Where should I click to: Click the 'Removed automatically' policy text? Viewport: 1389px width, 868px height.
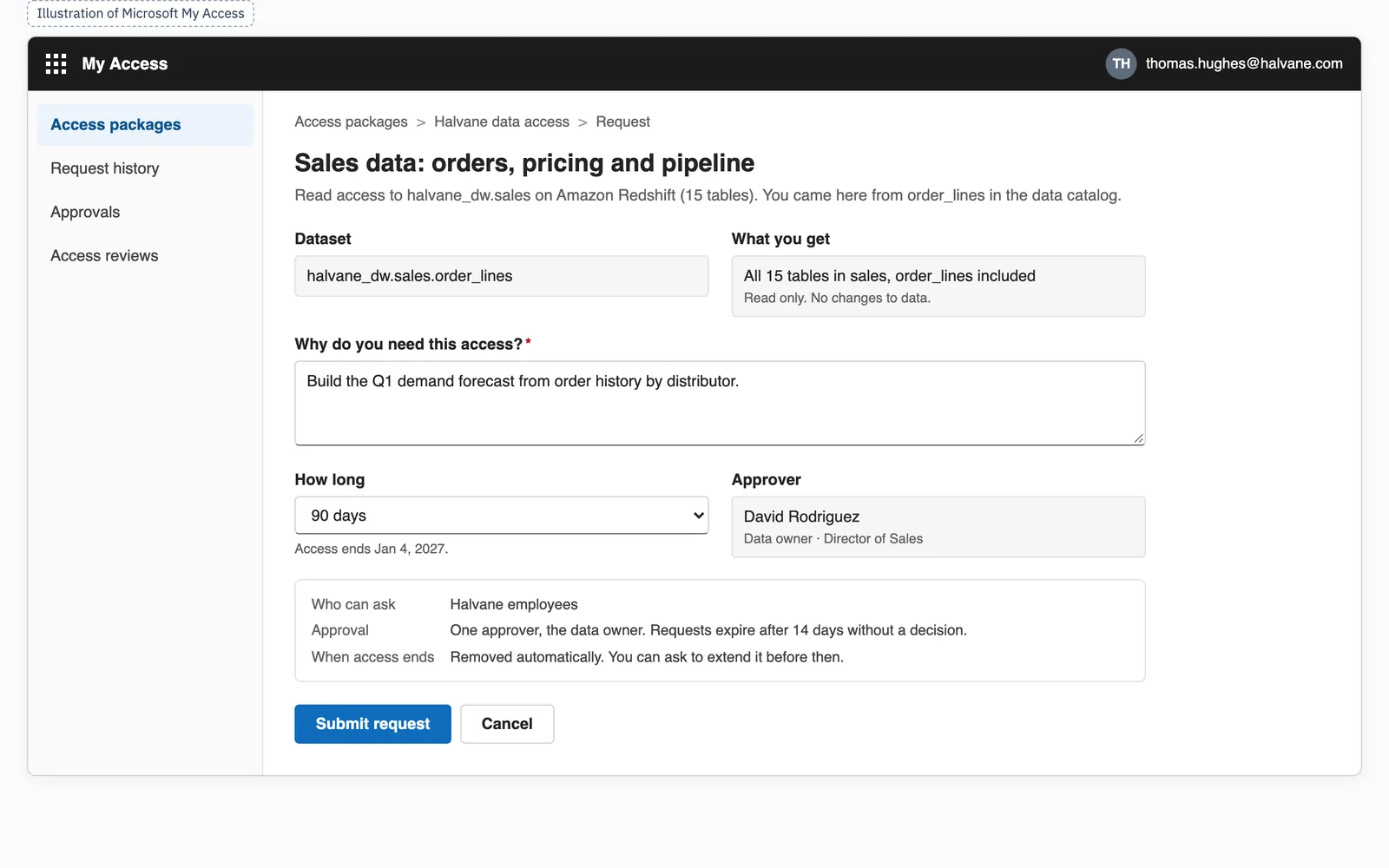pos(647,657)
